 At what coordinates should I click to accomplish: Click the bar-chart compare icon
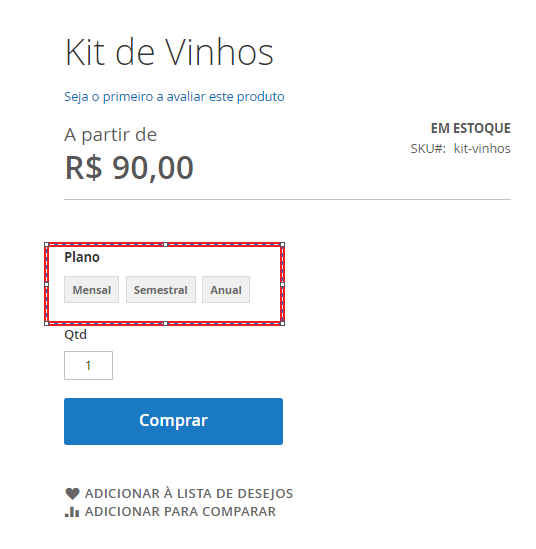pyautogui.click(x=72, y=512)
